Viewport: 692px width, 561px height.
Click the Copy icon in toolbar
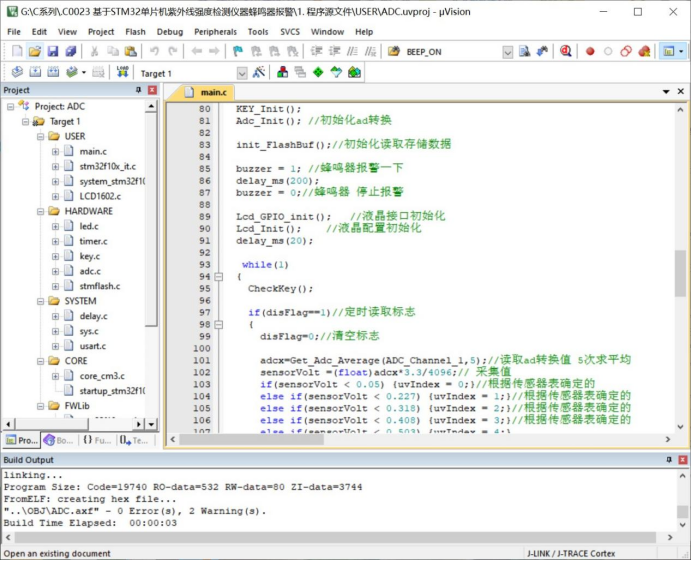tap(113, 51)
